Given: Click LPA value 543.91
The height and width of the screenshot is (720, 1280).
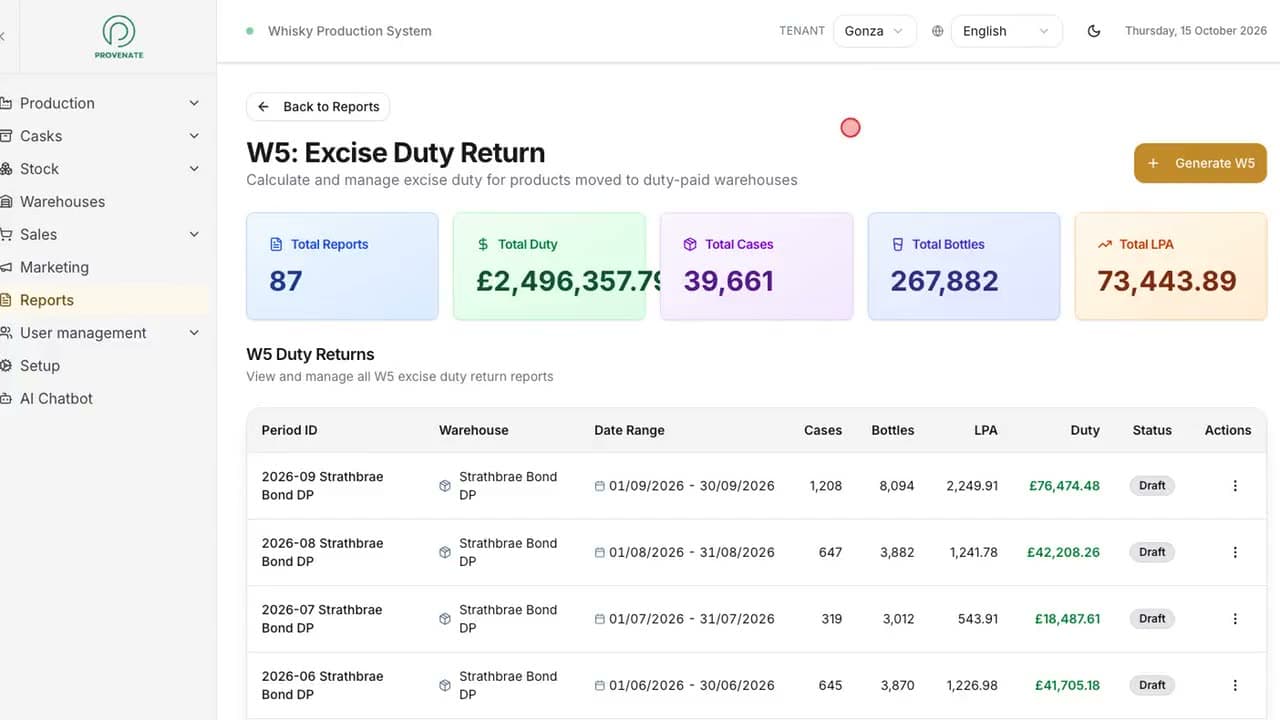Looking at the screenshot, I should (x=978, y=619).
